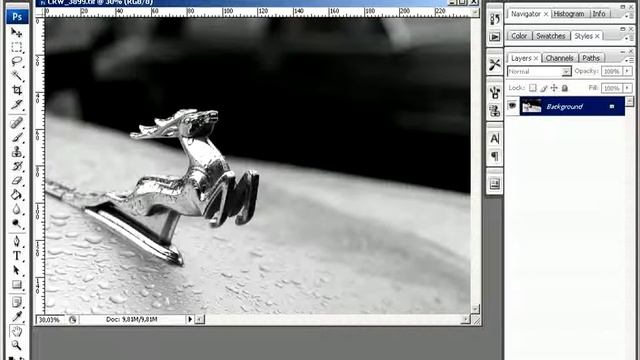The width and height of the screenshot is (640, 360).
Task: Select the Zoom tool
Action: (16, 346)
